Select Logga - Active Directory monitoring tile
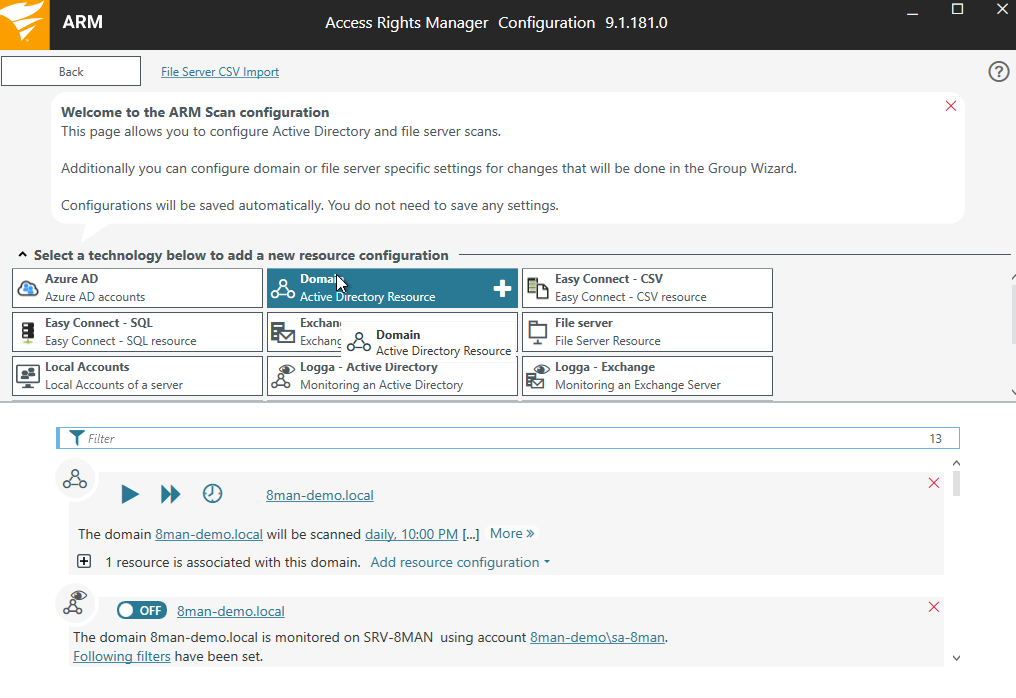Image resolution: width=1016 pixels, height=698 pixels. coord(392,376)
